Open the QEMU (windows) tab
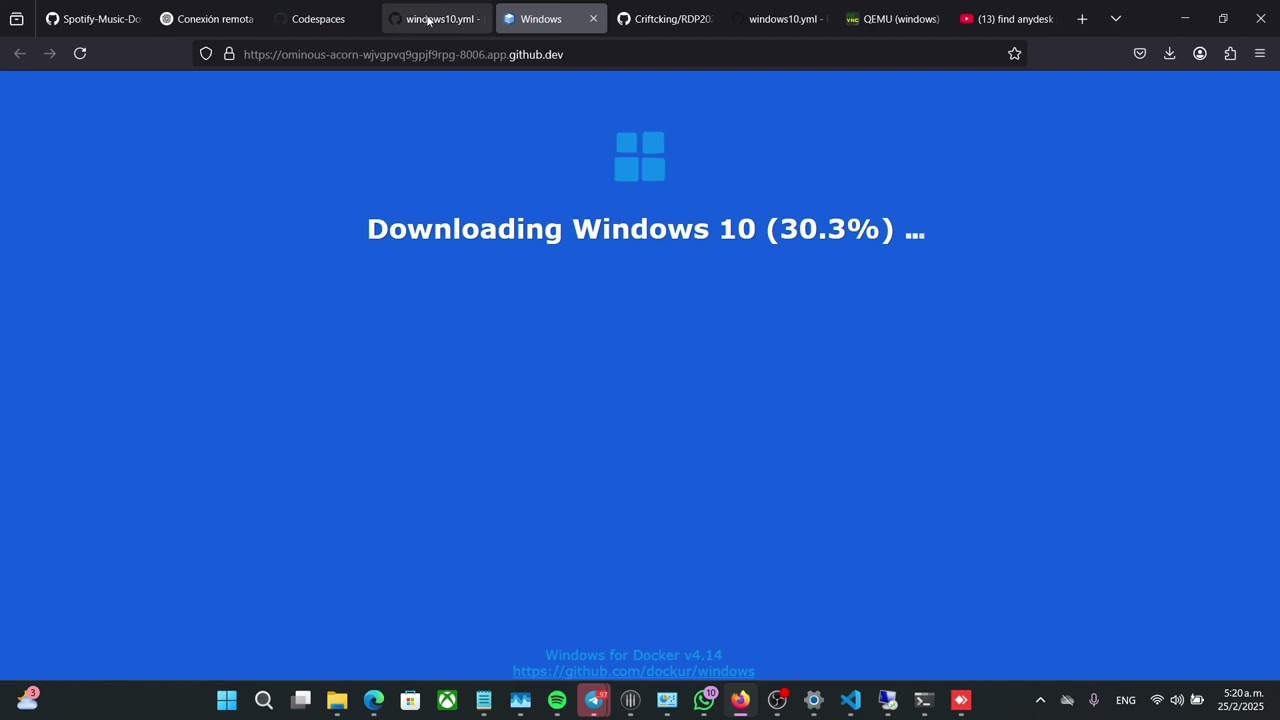1280x720 pixels. coord(893,19)
